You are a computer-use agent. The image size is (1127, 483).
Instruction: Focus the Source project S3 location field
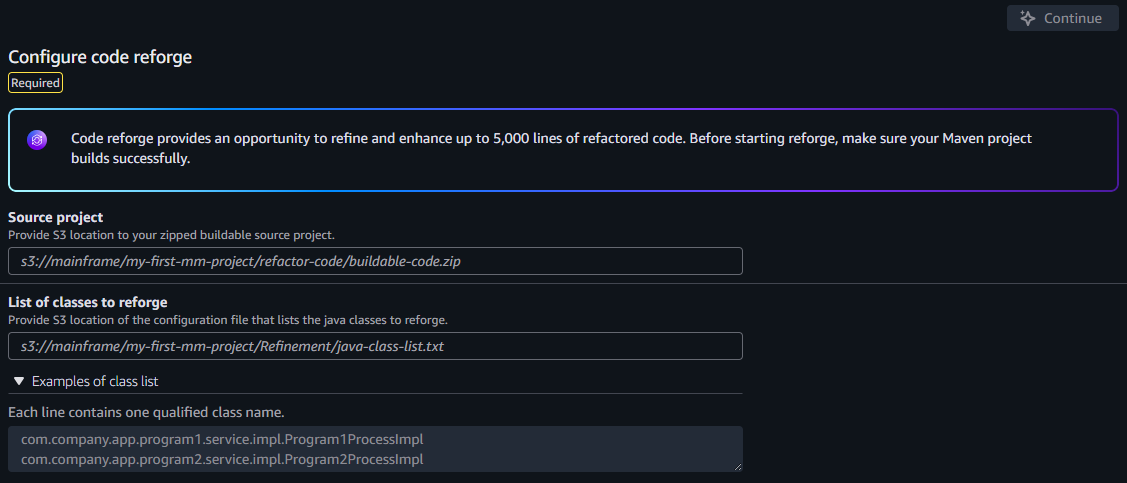coord(375,261)
